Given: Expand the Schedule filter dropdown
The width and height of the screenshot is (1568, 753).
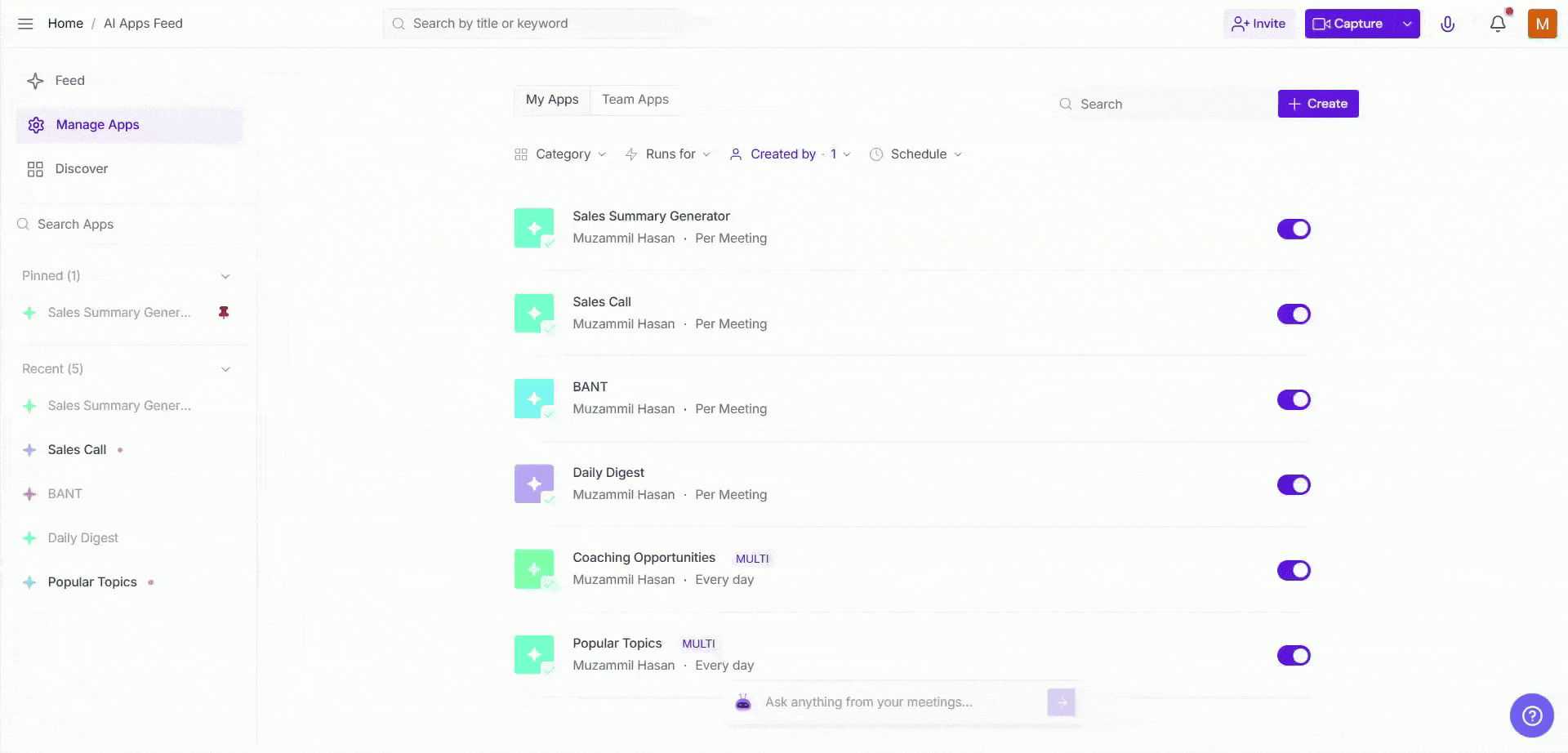Looking at the screenshot, I should tap(915, 154).
